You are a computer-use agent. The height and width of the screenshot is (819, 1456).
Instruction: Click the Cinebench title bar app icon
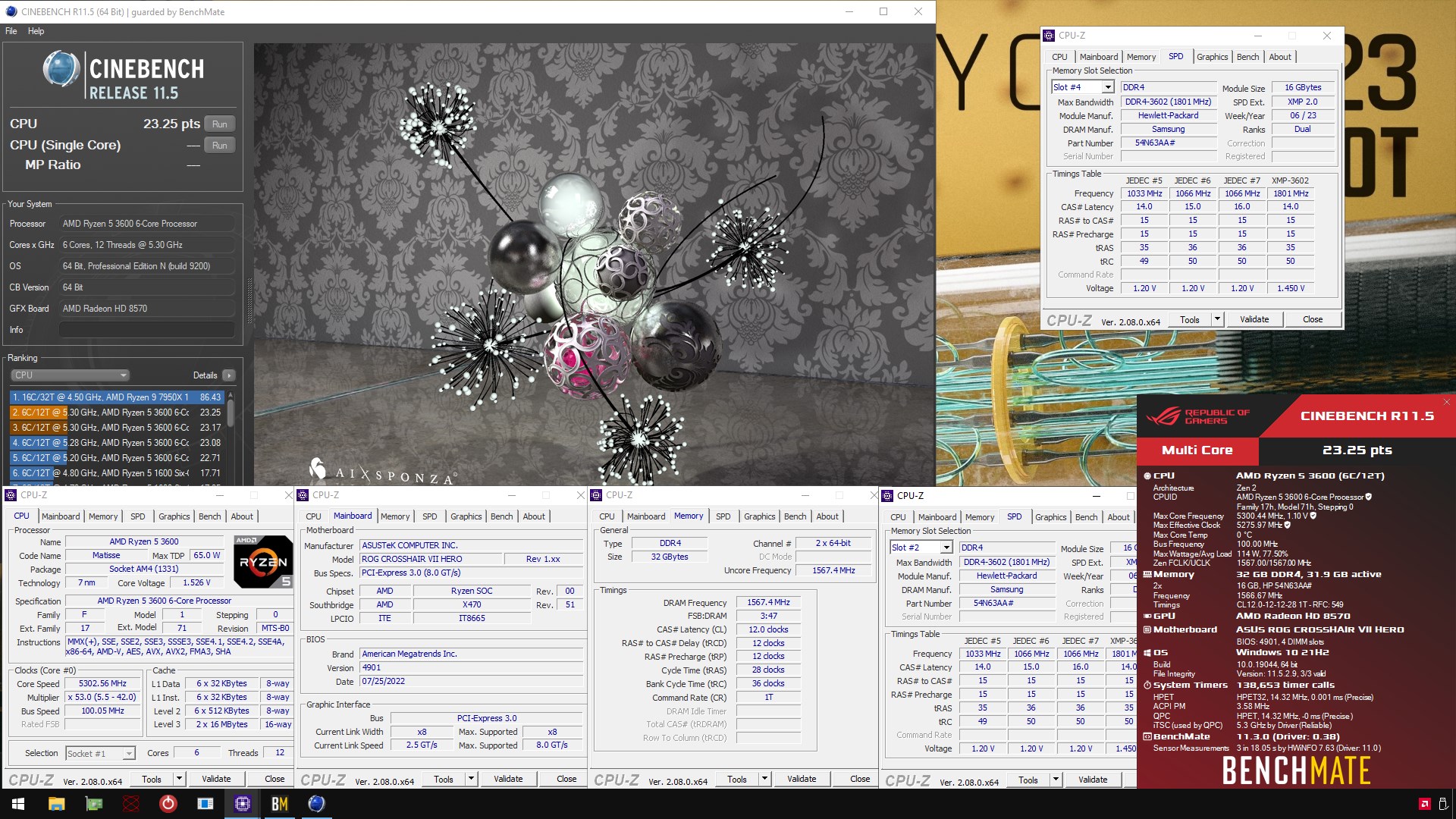pos(11,11)
